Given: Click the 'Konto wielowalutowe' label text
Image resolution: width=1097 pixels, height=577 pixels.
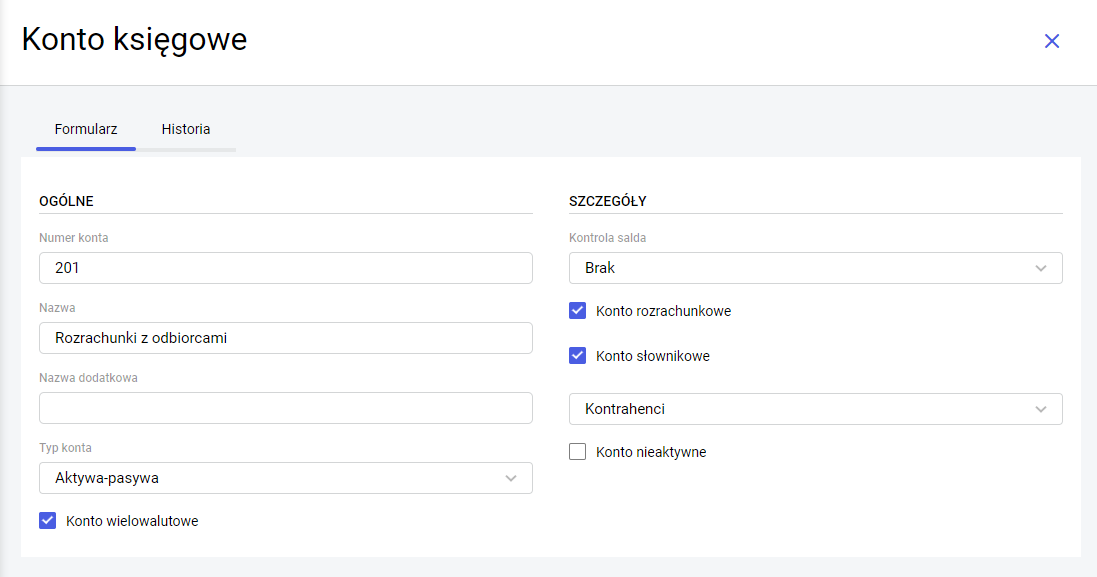Looking at the screenshot, I should [132, 521].
